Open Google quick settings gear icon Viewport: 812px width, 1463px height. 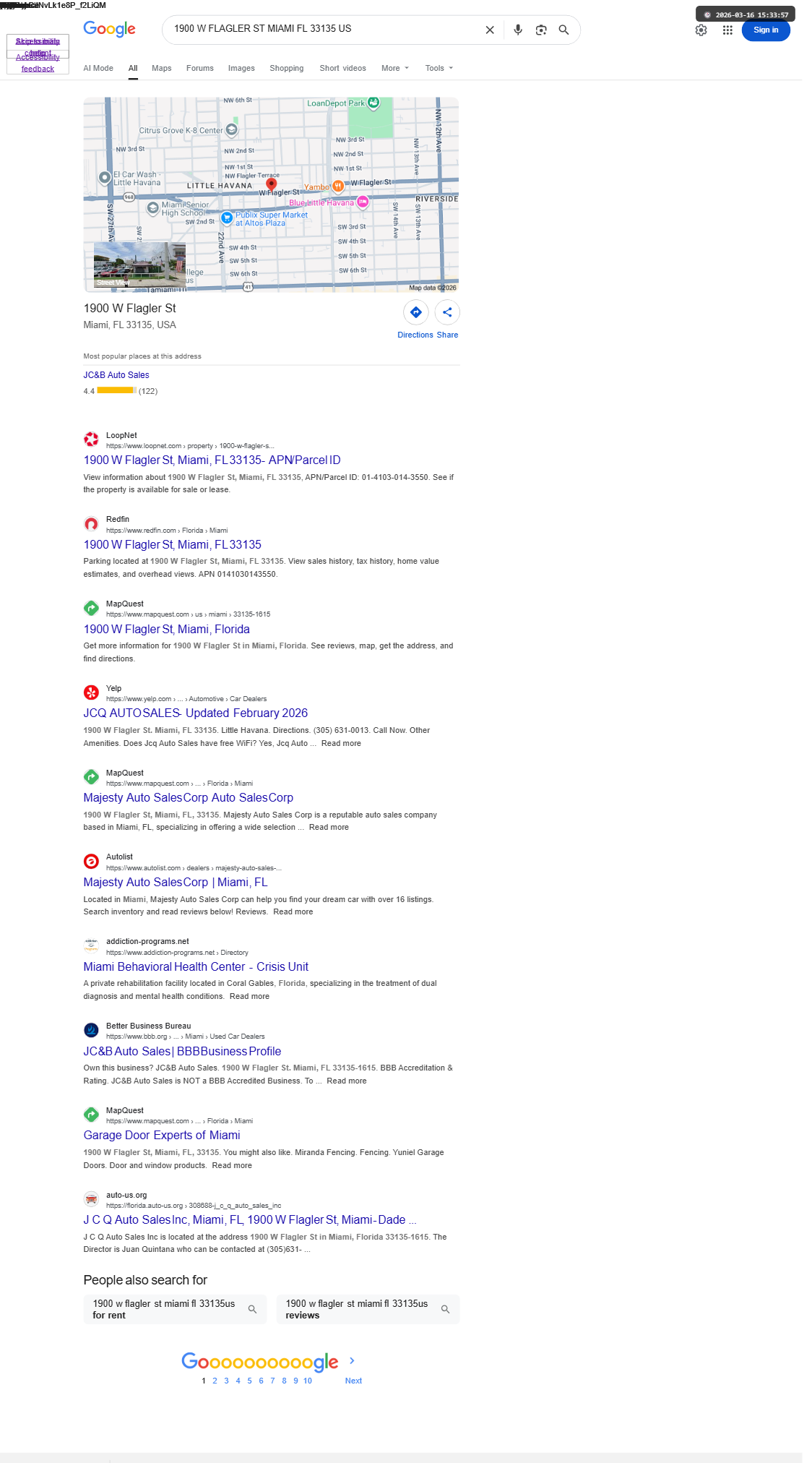[701, 30]
